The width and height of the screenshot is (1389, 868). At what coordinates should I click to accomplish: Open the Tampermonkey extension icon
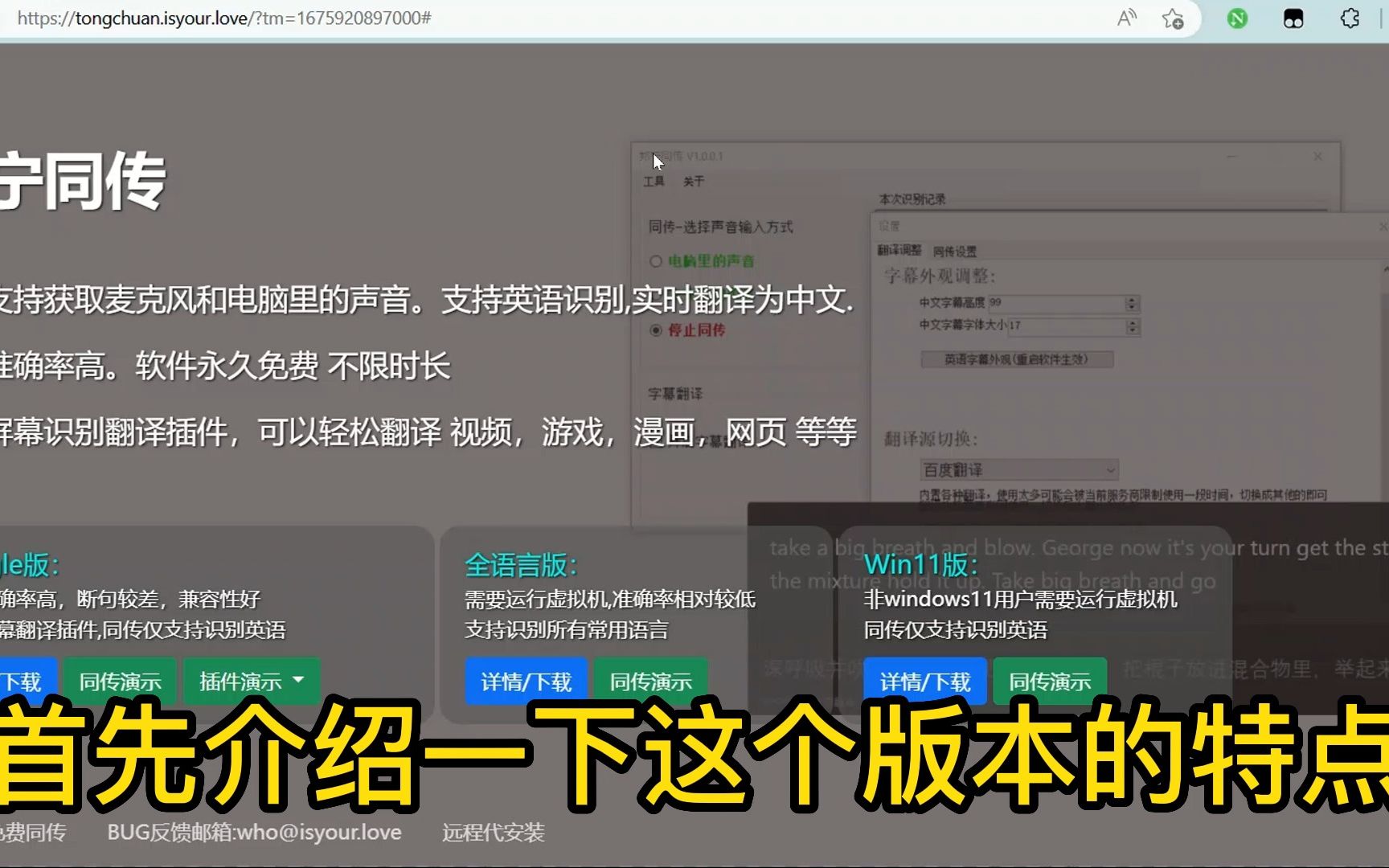tap(1293, 18)
